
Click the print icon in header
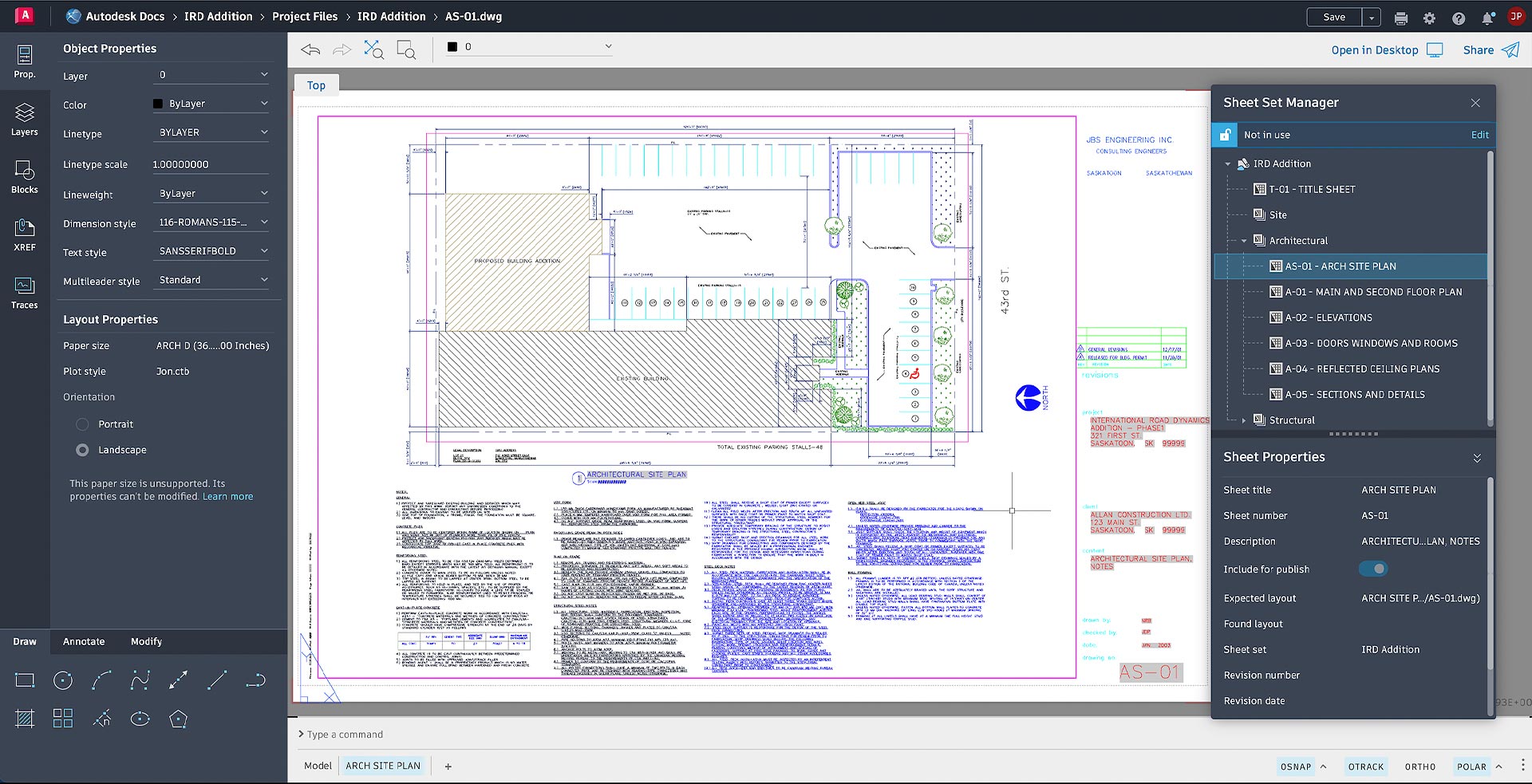coord(1400,18)
